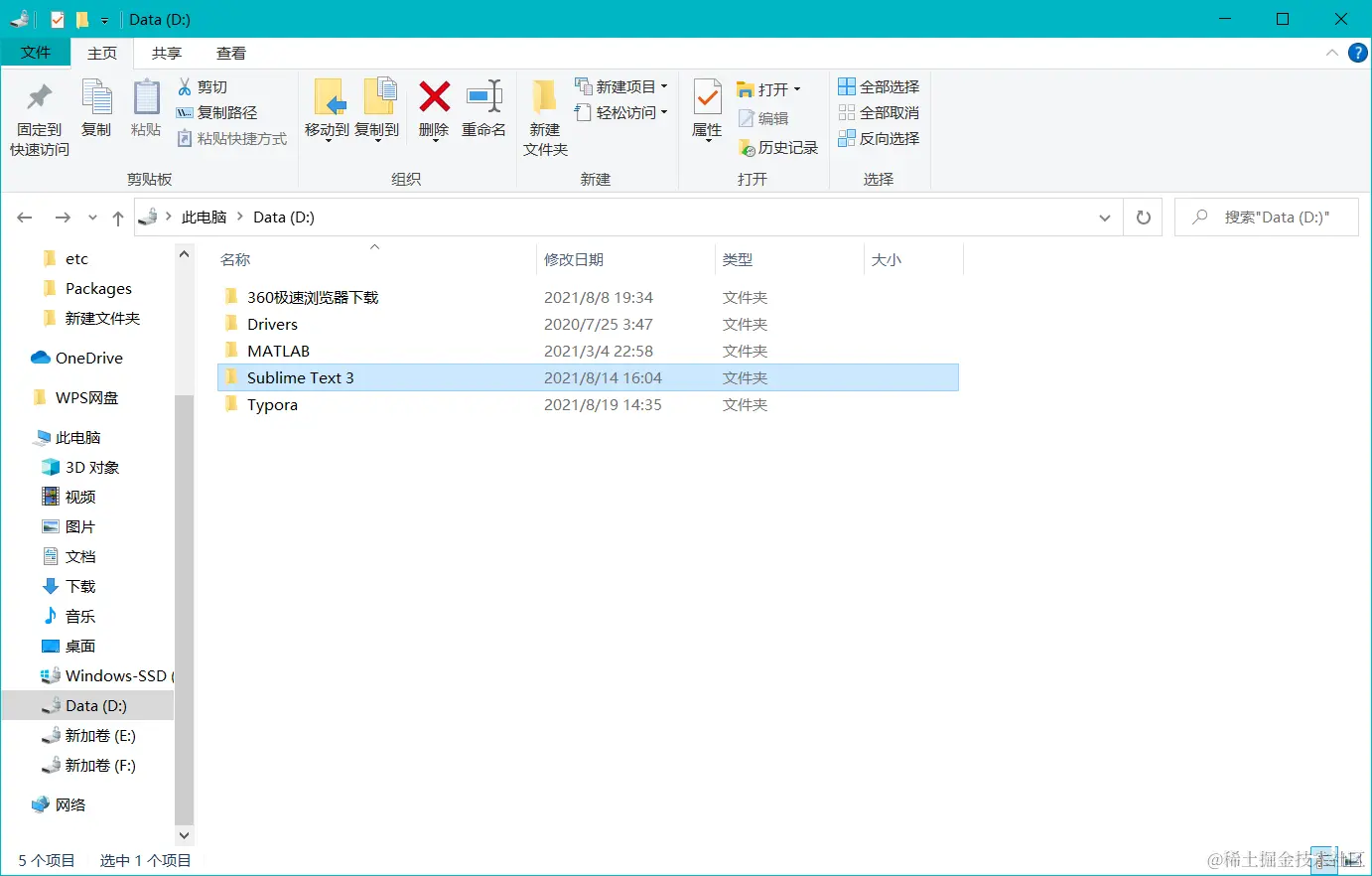Select the Typora folder
1372x876 pixels.
[588, 404]
